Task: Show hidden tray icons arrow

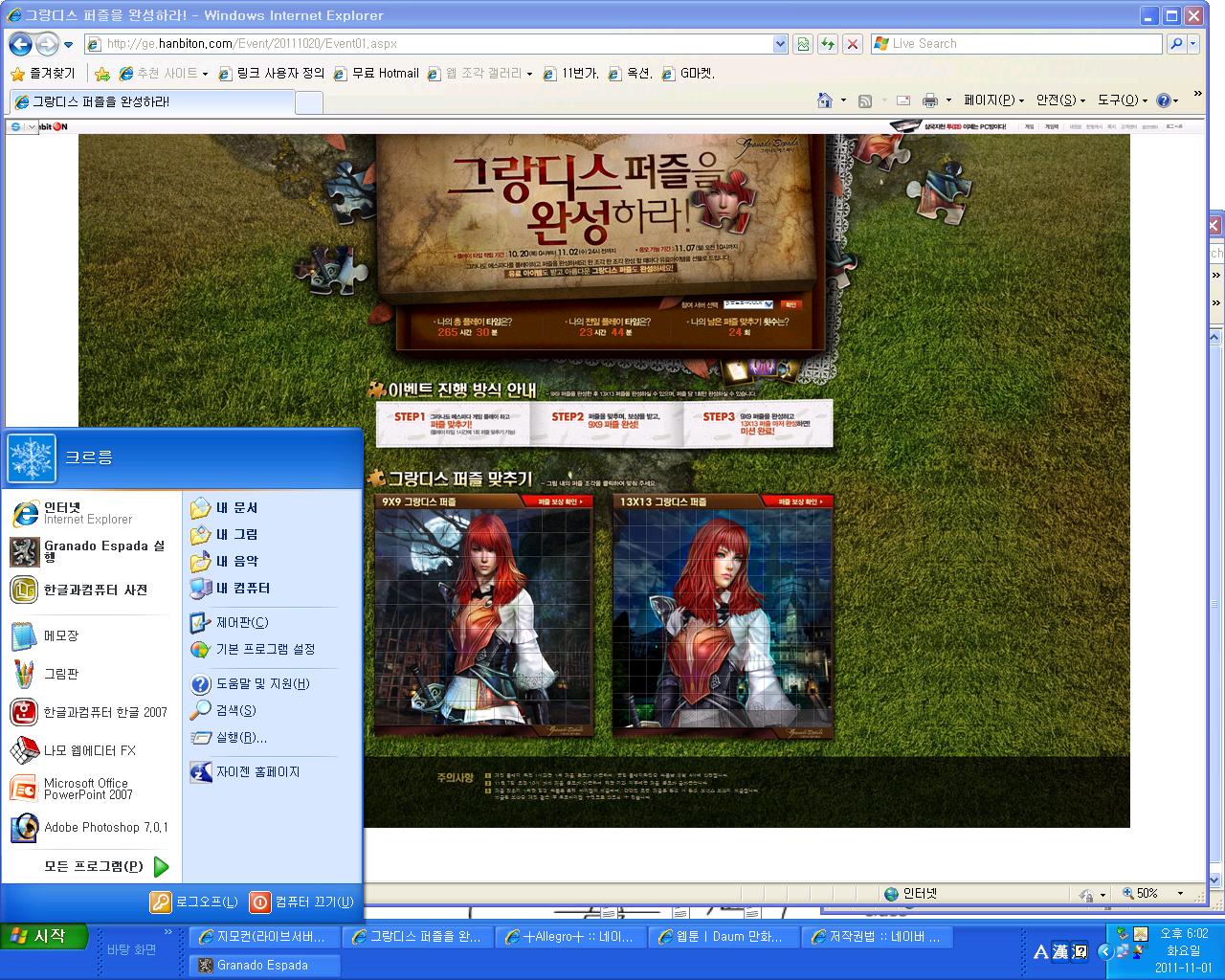Action: [x=1105, y=951]
